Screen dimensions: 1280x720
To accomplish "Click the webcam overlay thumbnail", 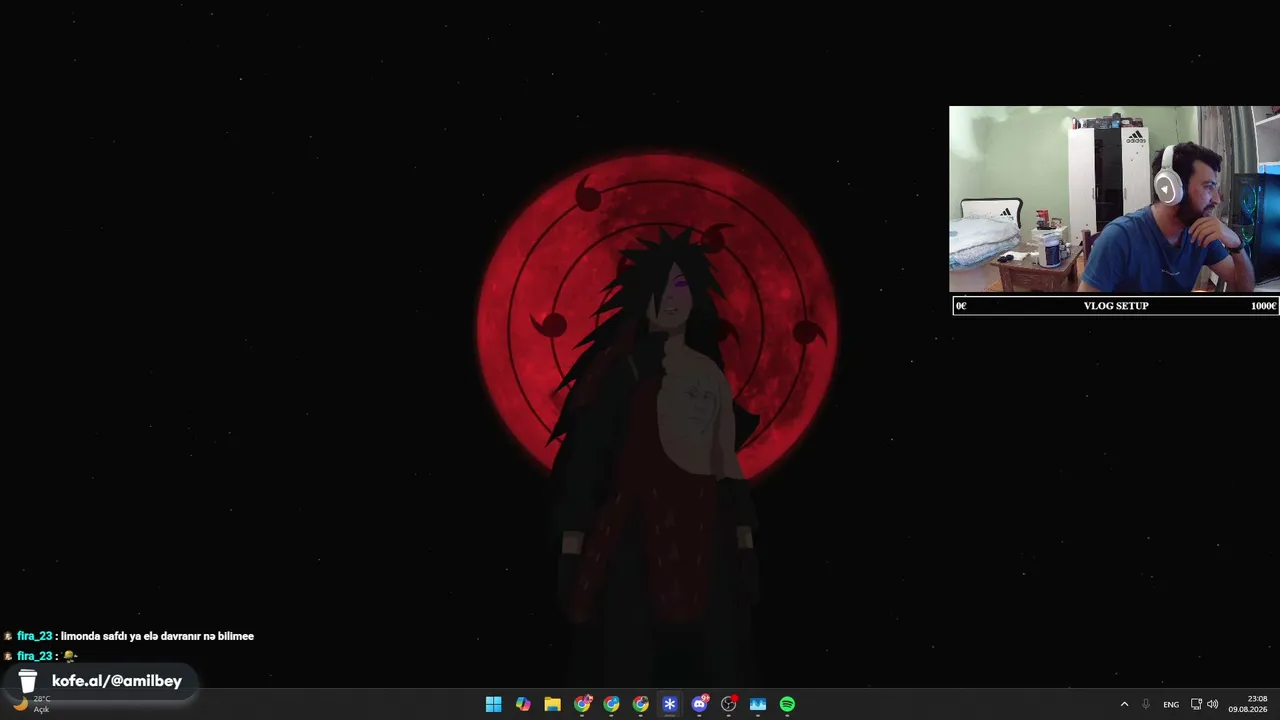I will 1114,199.
